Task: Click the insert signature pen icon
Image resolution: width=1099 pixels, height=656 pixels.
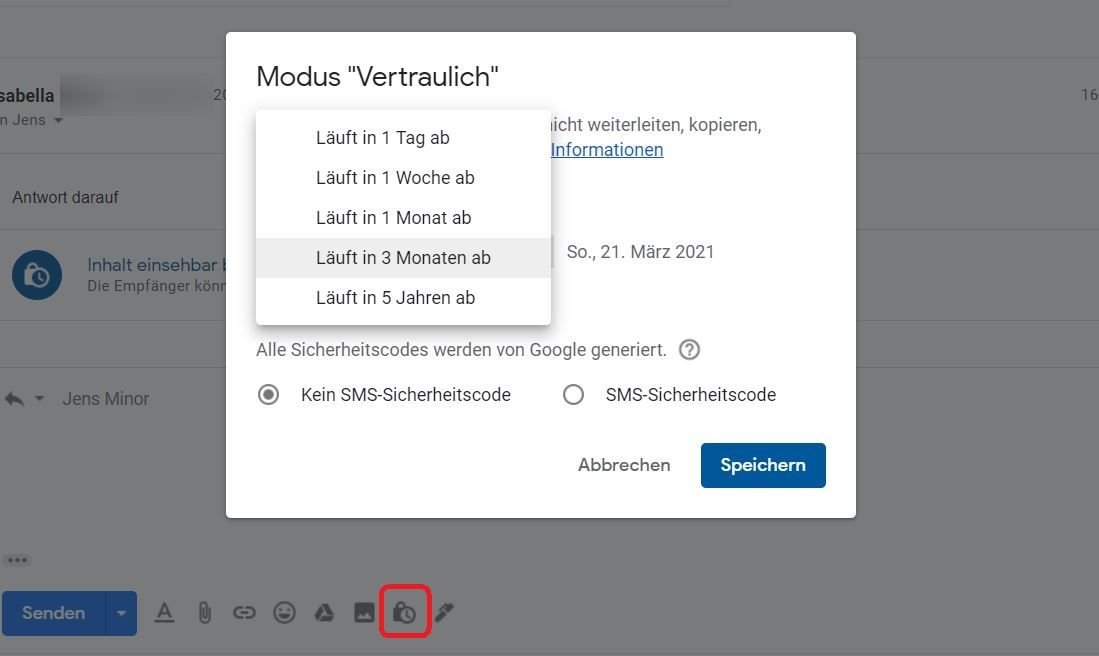Action: point(444,613)
